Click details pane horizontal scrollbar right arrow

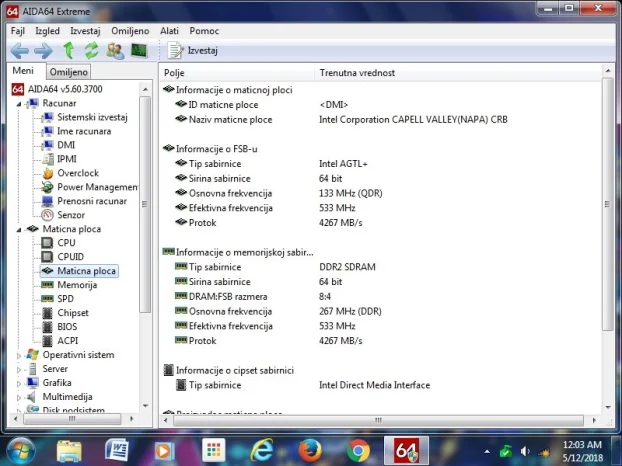point(594,420)
